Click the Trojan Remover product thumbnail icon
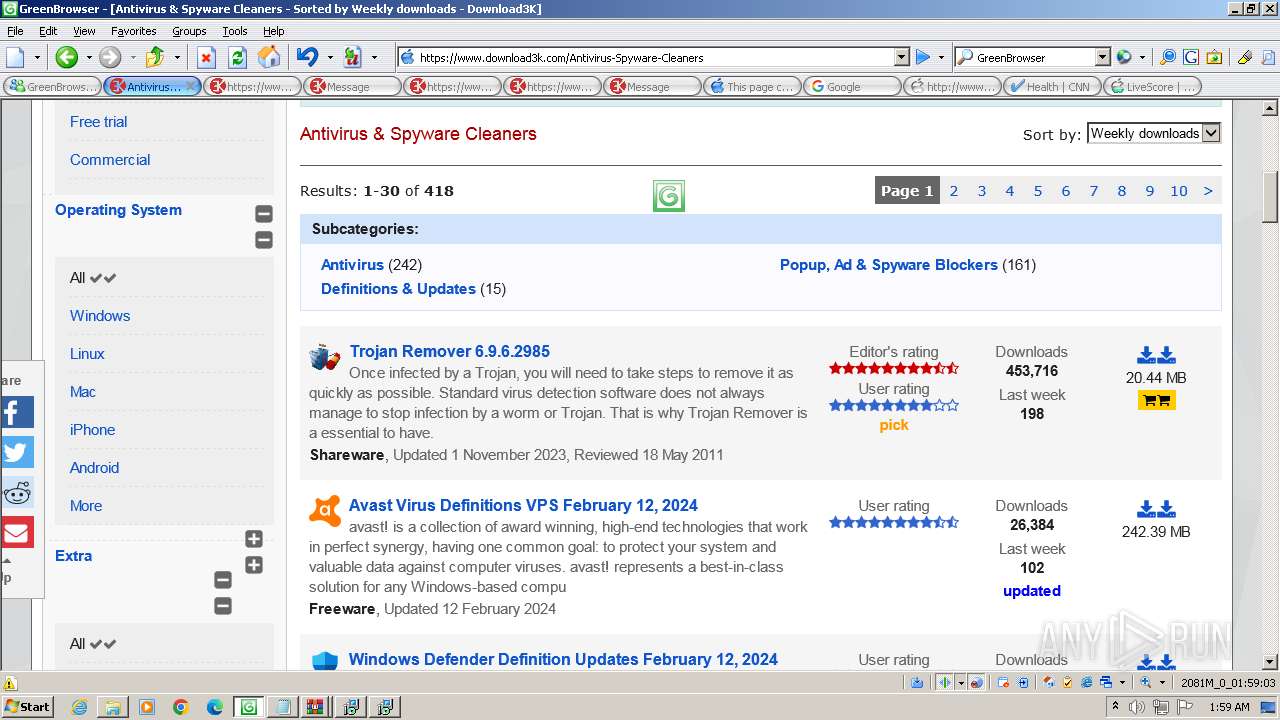Image resolution: width=1280 pixels, height=720 pixels. pyautogui.click(x=325, y=357)
